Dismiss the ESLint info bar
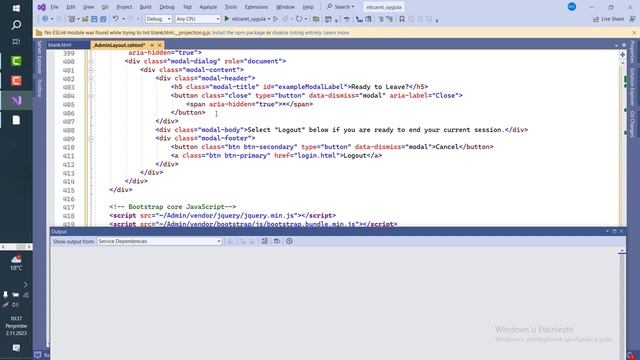The image size is (640, 360). 634,33
